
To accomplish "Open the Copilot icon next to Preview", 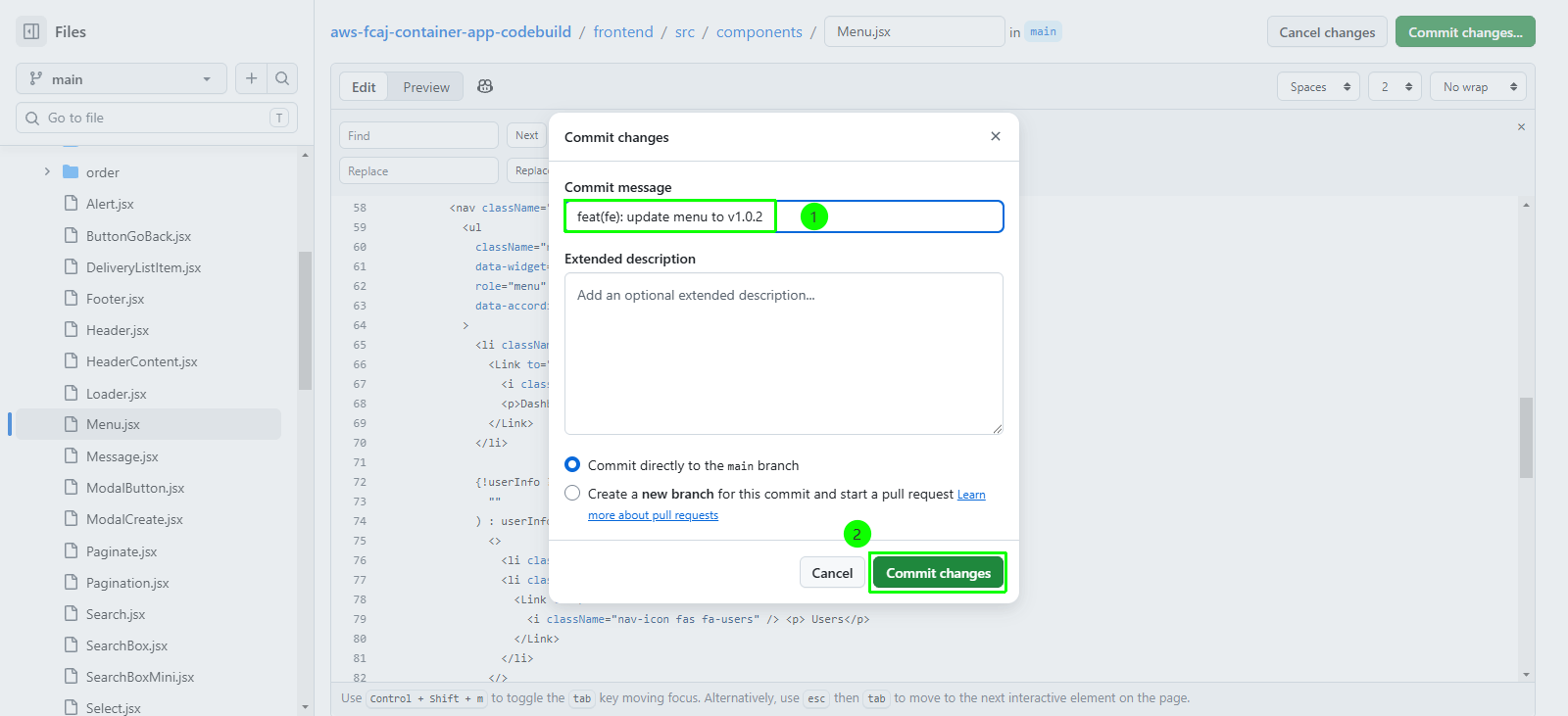I will coord(485,86).
